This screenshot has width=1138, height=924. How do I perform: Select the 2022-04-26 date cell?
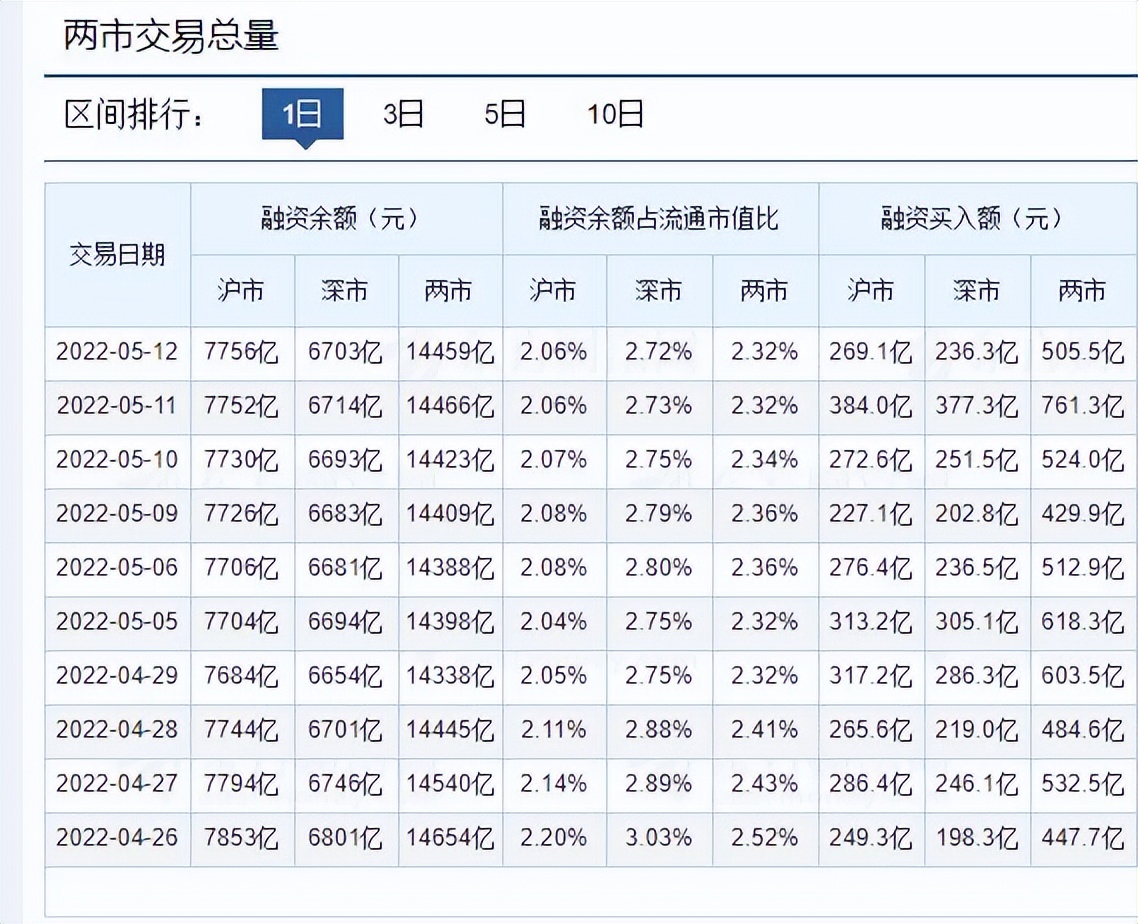tap(118, 838)
